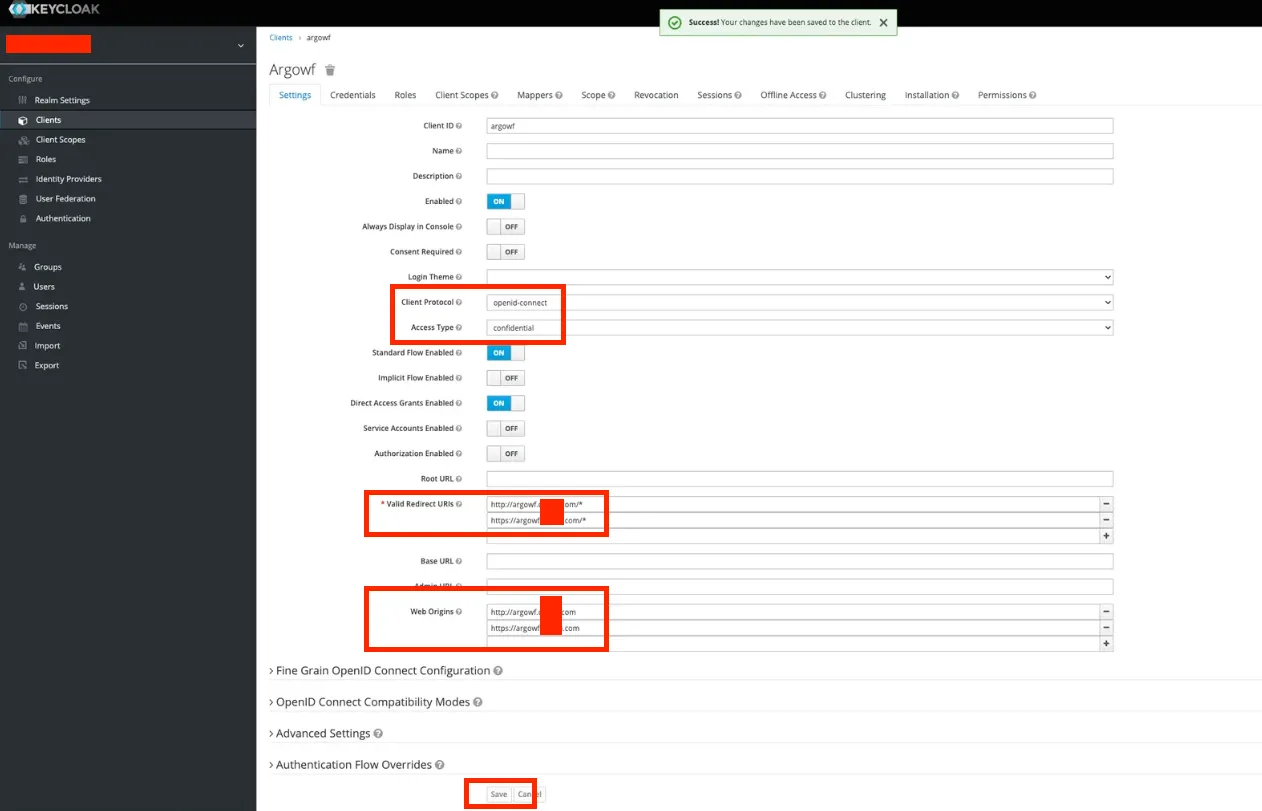
Task: Remove the second Valid Redirect URI
Action: (x=1106, y=520)
